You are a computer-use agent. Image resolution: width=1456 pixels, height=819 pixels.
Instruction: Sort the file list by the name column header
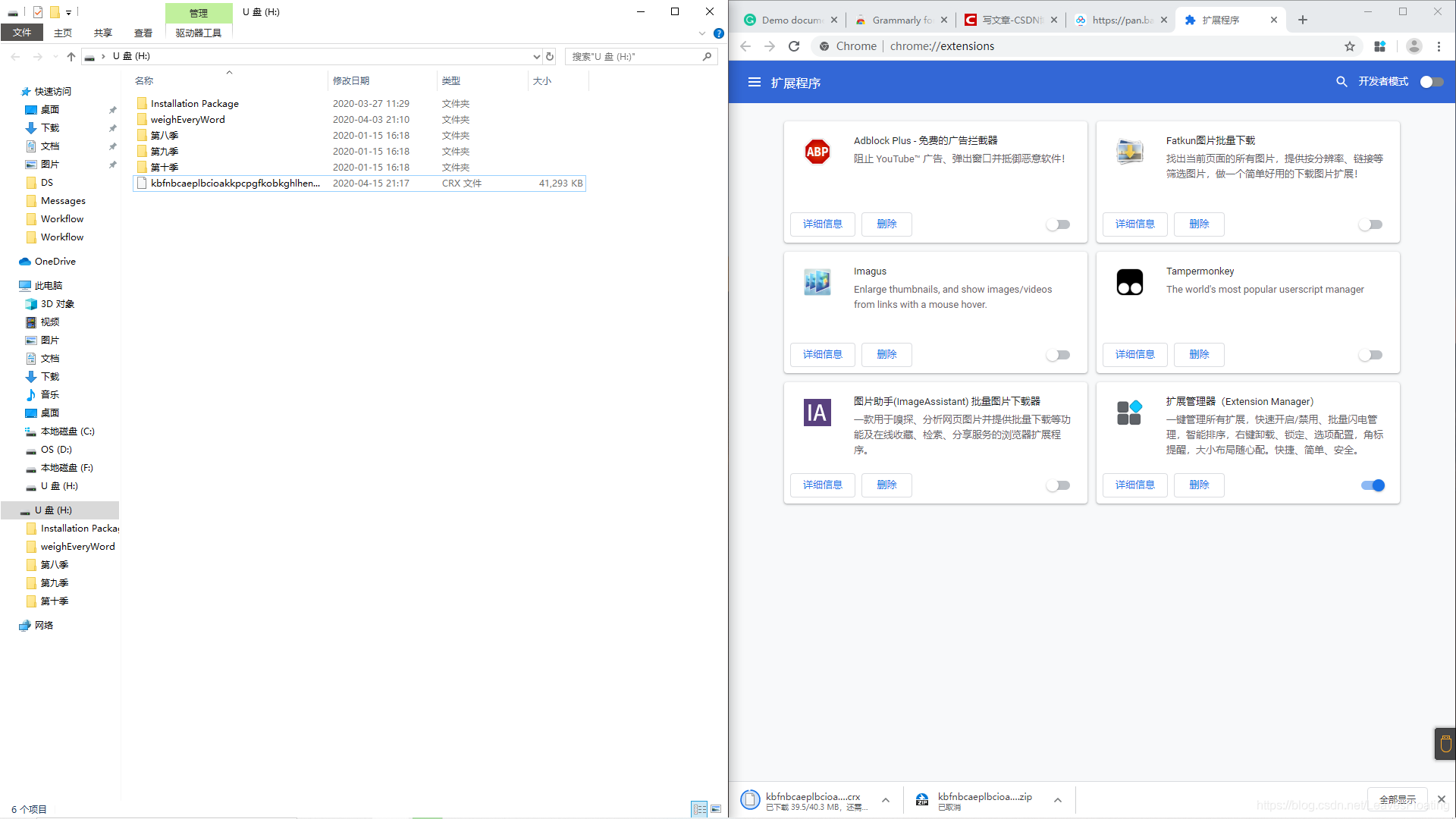pyautogui.click(x=229, y=80)
